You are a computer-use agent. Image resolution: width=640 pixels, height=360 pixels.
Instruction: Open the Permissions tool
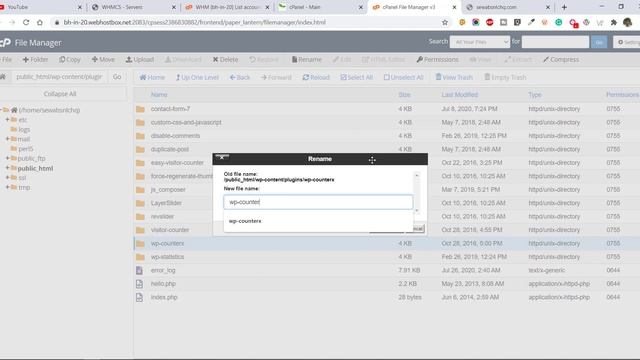pyautogui.click(x=438, y=60)
